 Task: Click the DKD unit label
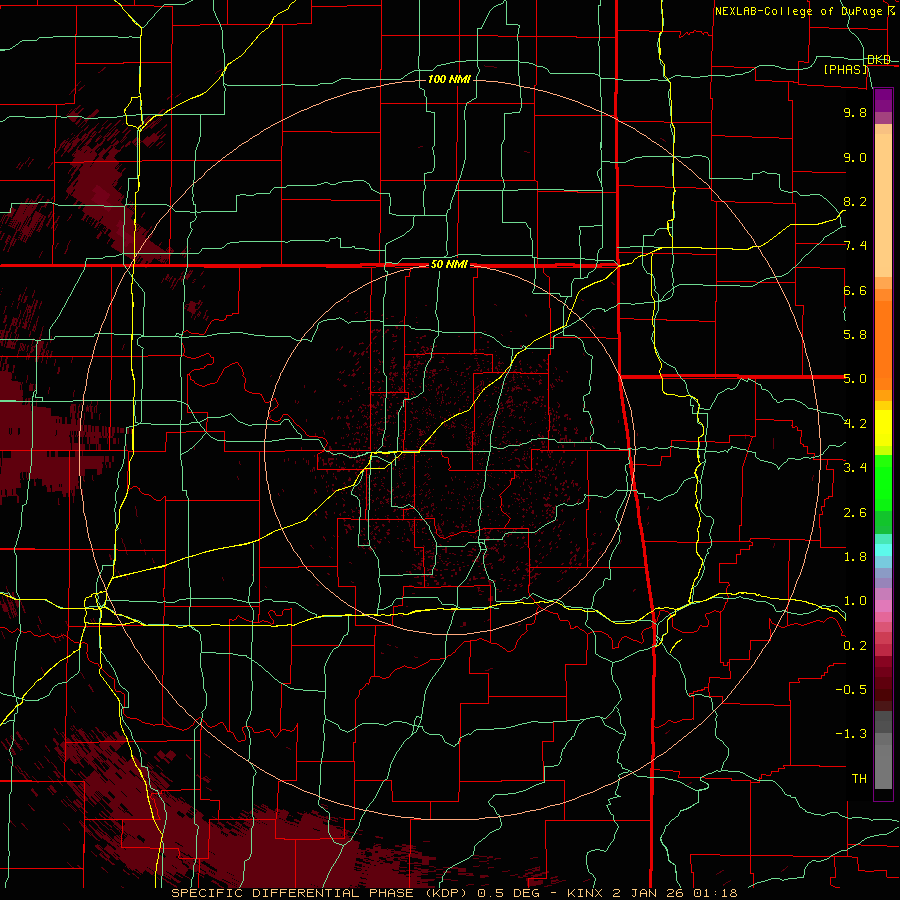coord(879,60)
